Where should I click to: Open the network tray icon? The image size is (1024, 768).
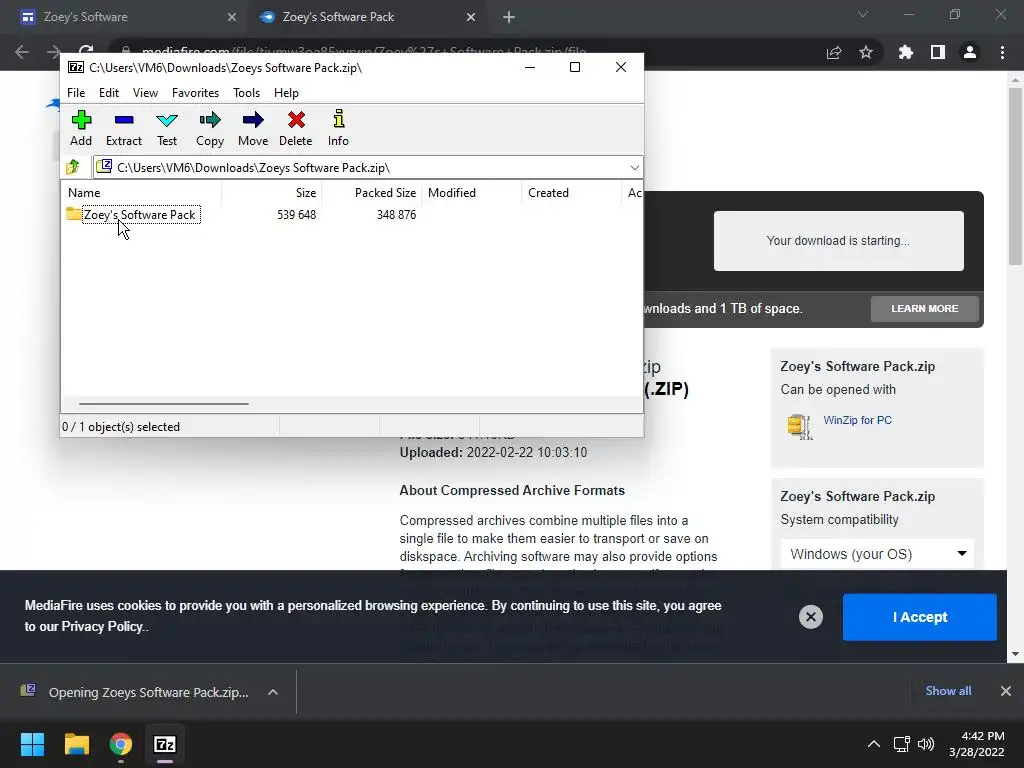(902, 744)
